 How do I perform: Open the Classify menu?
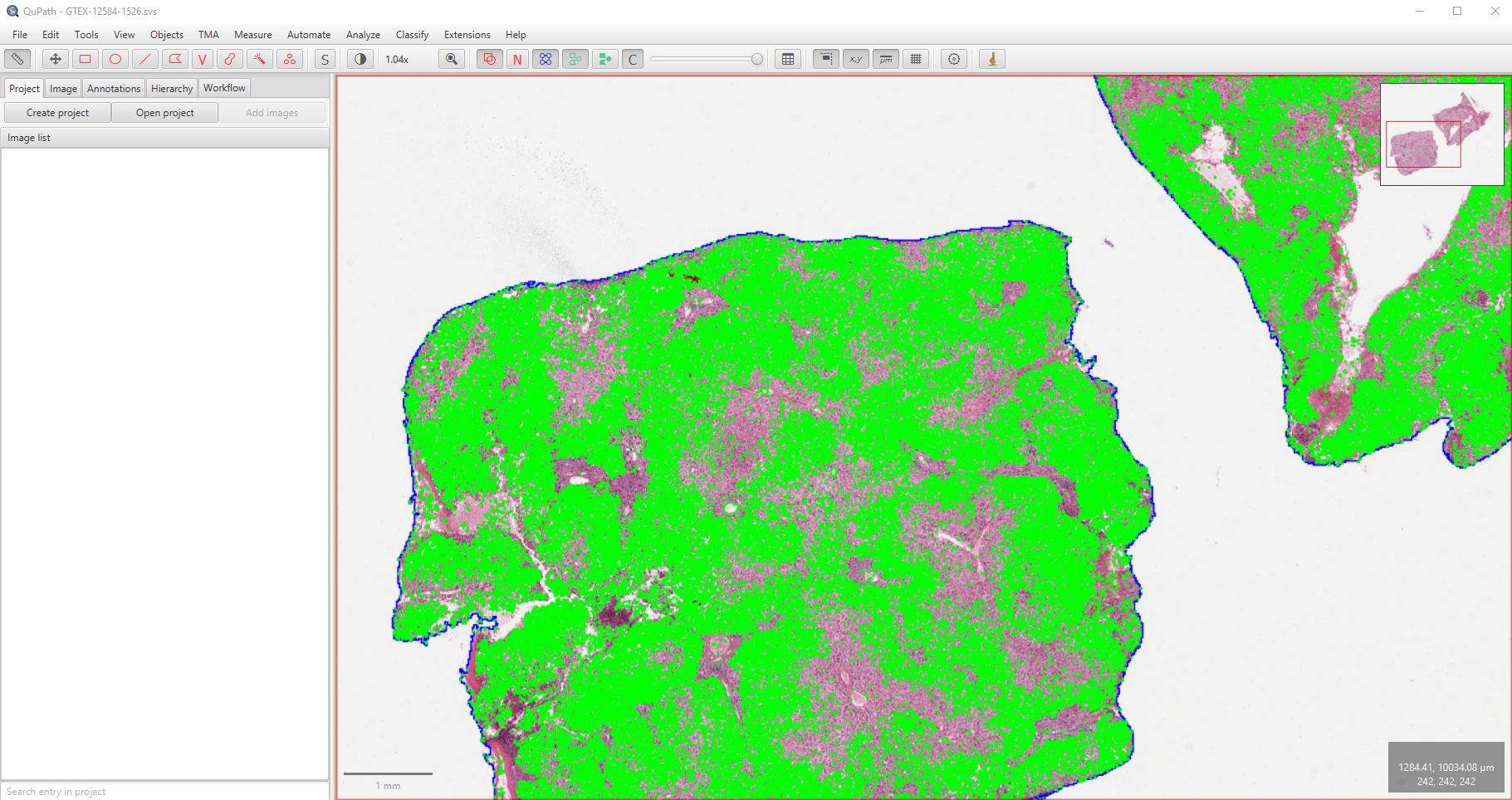point(412,35)
